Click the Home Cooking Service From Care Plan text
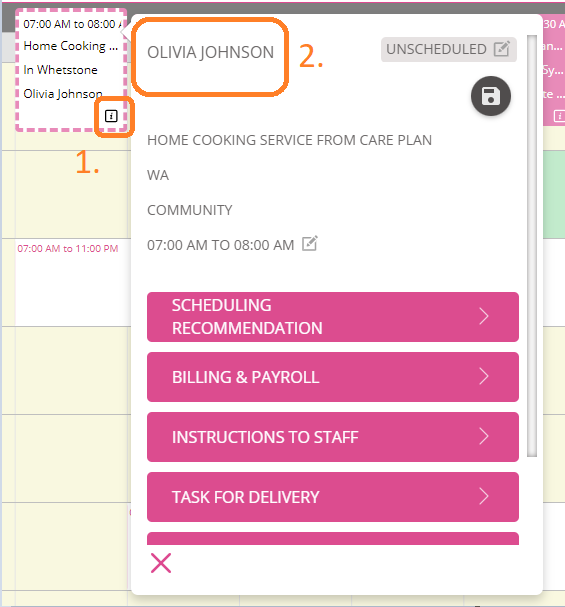 pyautogui.click(x=289, y=140)
